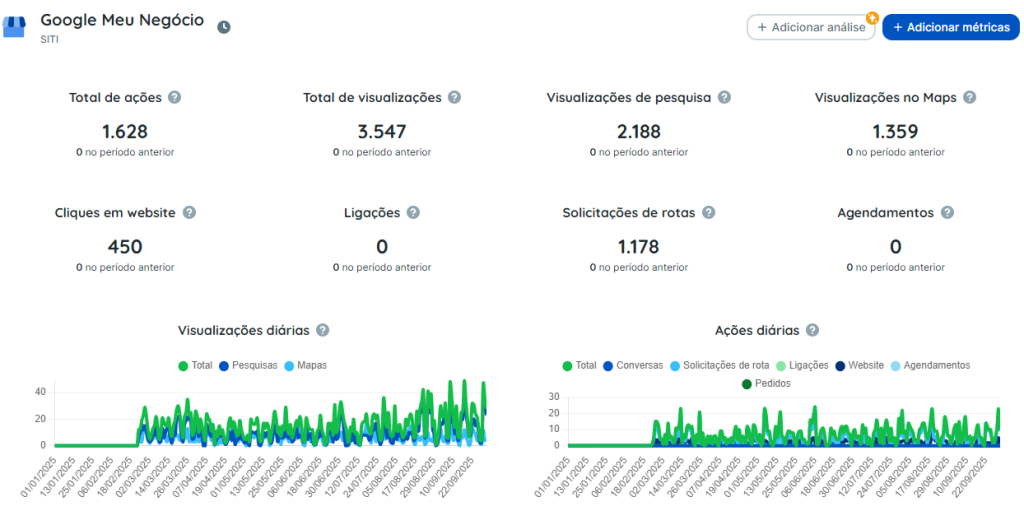Toggle Solicitações de rota legend item
Screen dimensions: 1024x525
point(720,366)
